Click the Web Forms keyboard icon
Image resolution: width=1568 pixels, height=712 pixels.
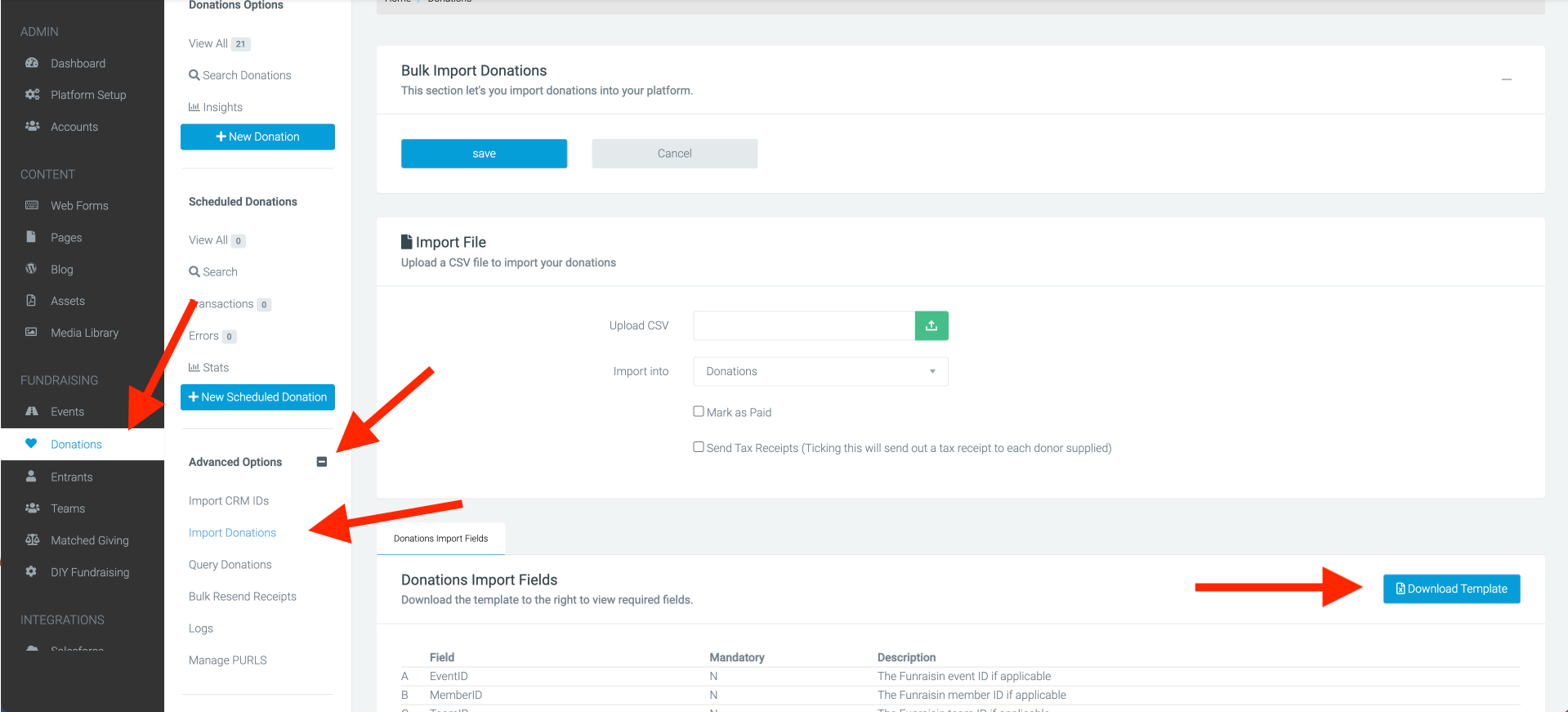[x=32, y=205]
